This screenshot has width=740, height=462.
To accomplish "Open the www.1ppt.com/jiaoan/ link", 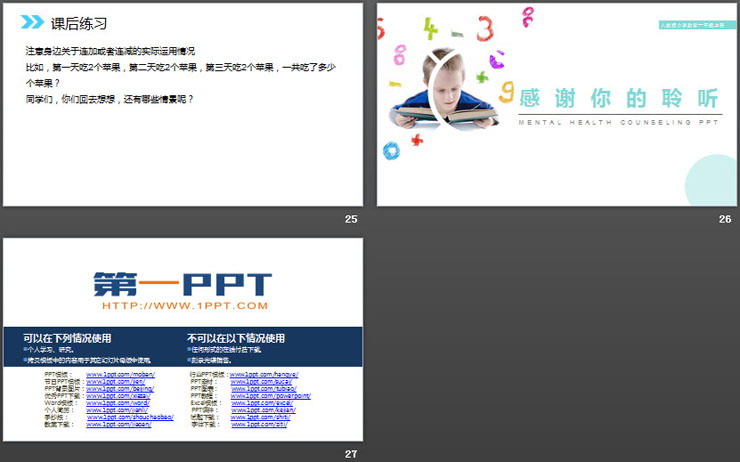I will coord(119,424).
